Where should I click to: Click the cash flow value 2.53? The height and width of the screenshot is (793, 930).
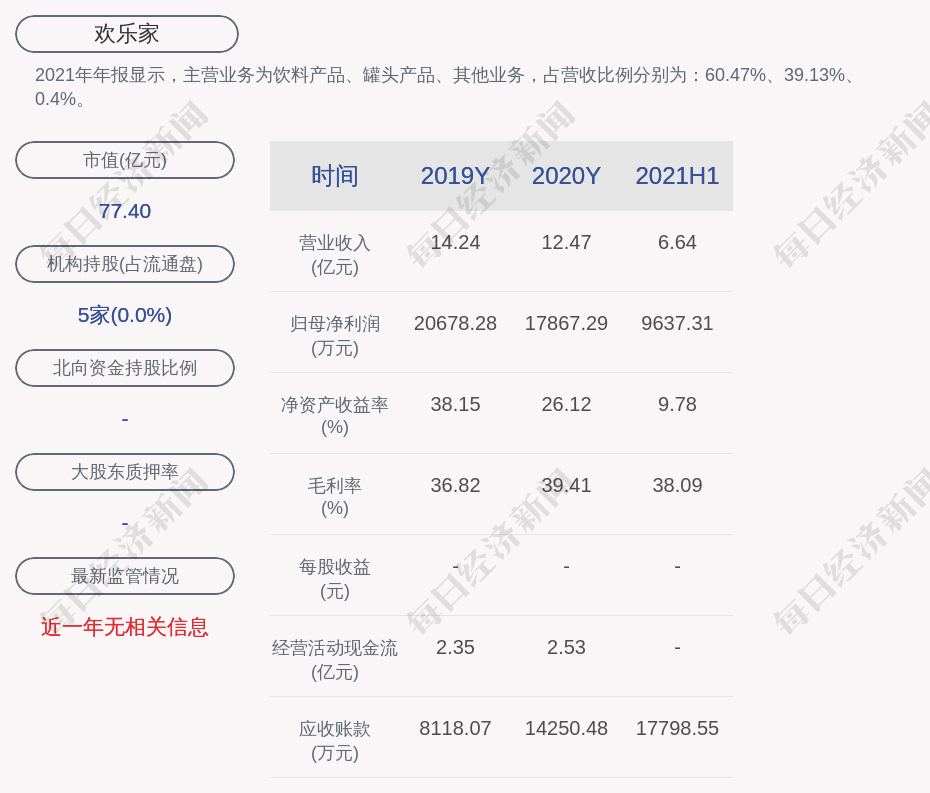pos(566,647)
